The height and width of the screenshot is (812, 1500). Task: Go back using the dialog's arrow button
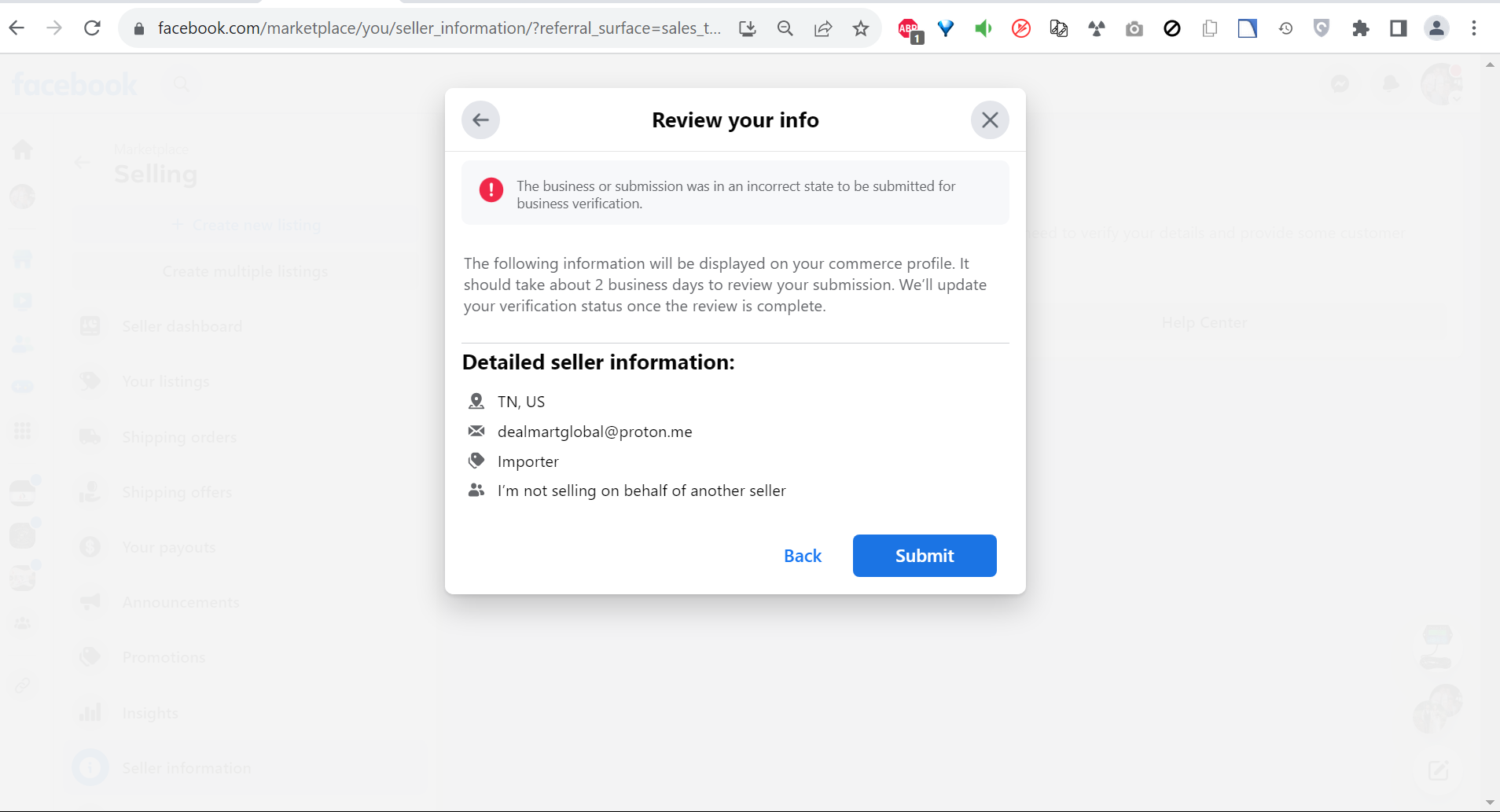point(481,120)
